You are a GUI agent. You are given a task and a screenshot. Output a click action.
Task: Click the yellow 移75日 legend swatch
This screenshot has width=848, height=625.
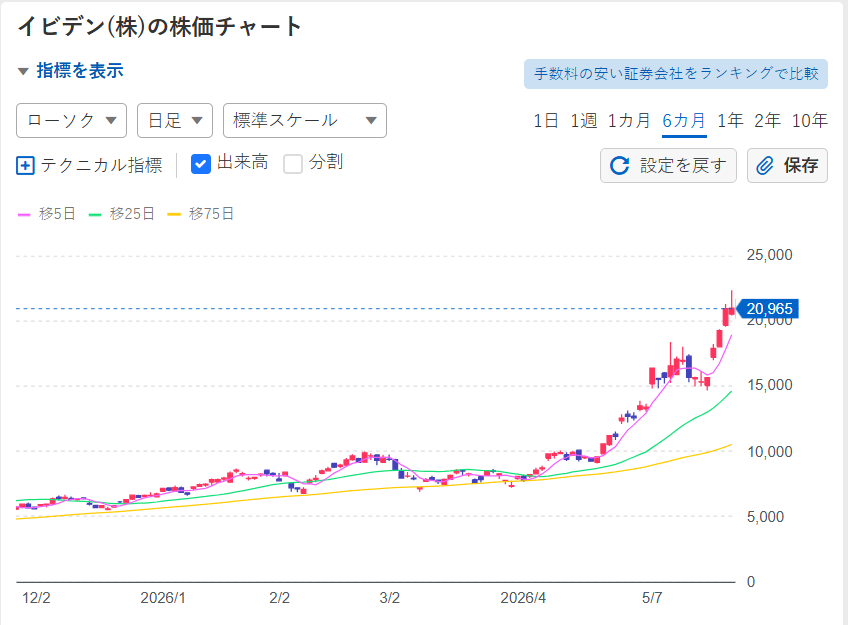click(174, 215)
